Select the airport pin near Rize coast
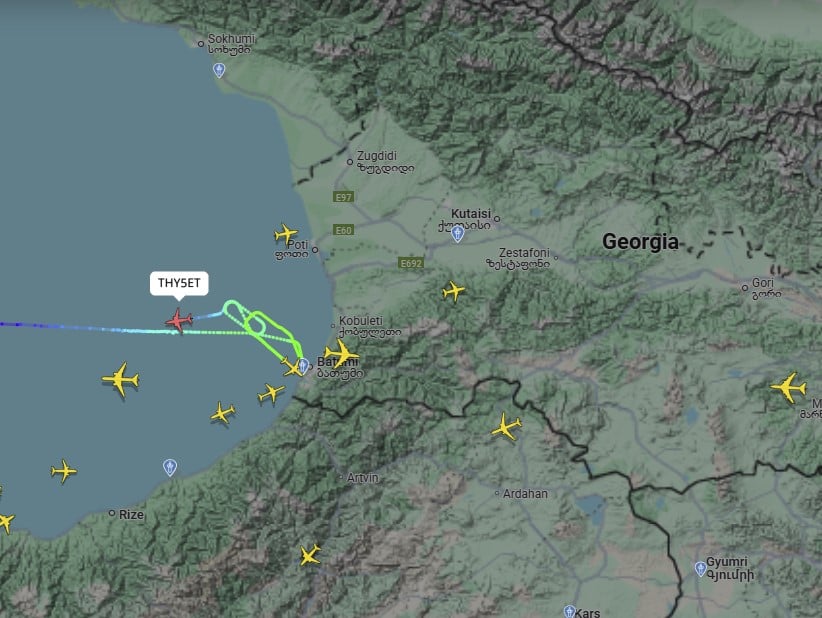 (x=170, y=467)
